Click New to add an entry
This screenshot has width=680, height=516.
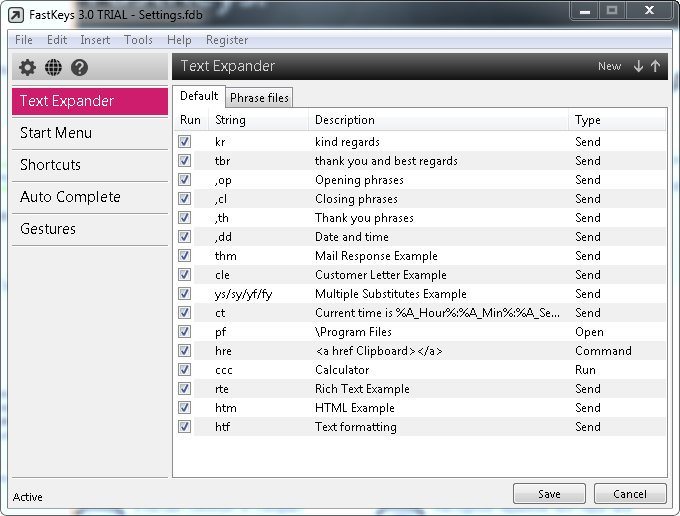[609, 66]
